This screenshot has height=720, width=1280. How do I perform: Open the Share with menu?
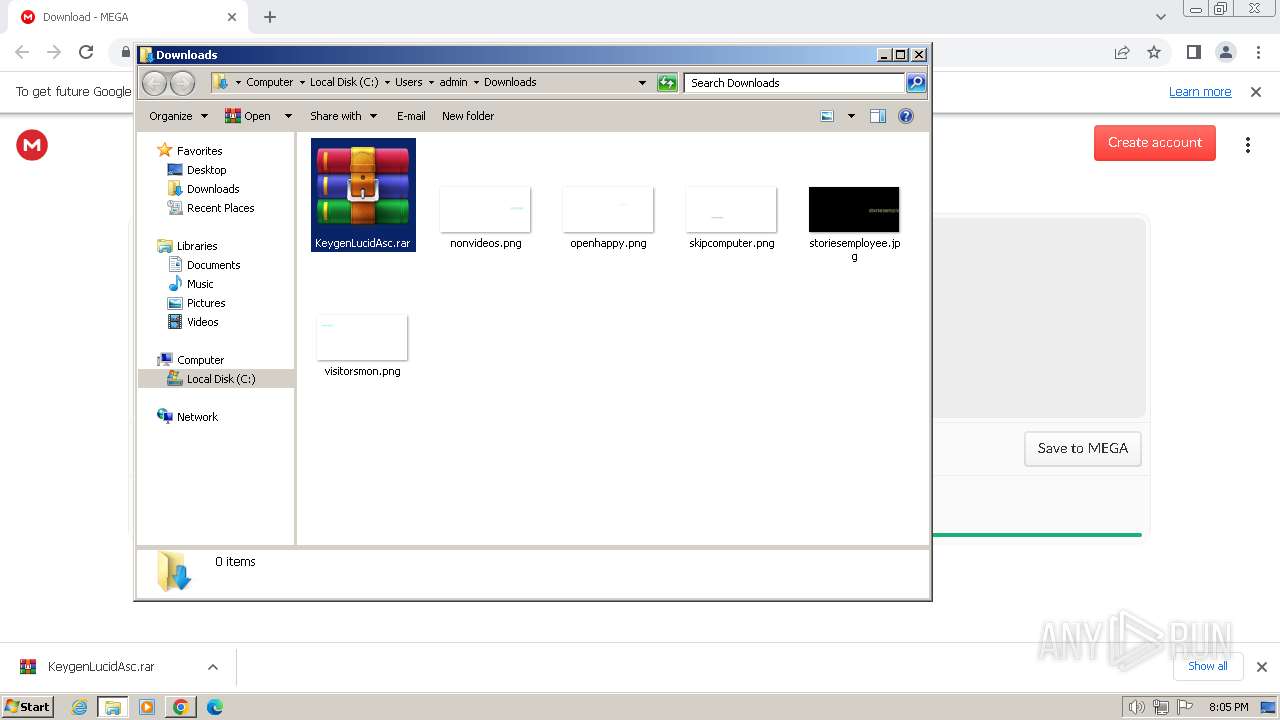point(343,116)
